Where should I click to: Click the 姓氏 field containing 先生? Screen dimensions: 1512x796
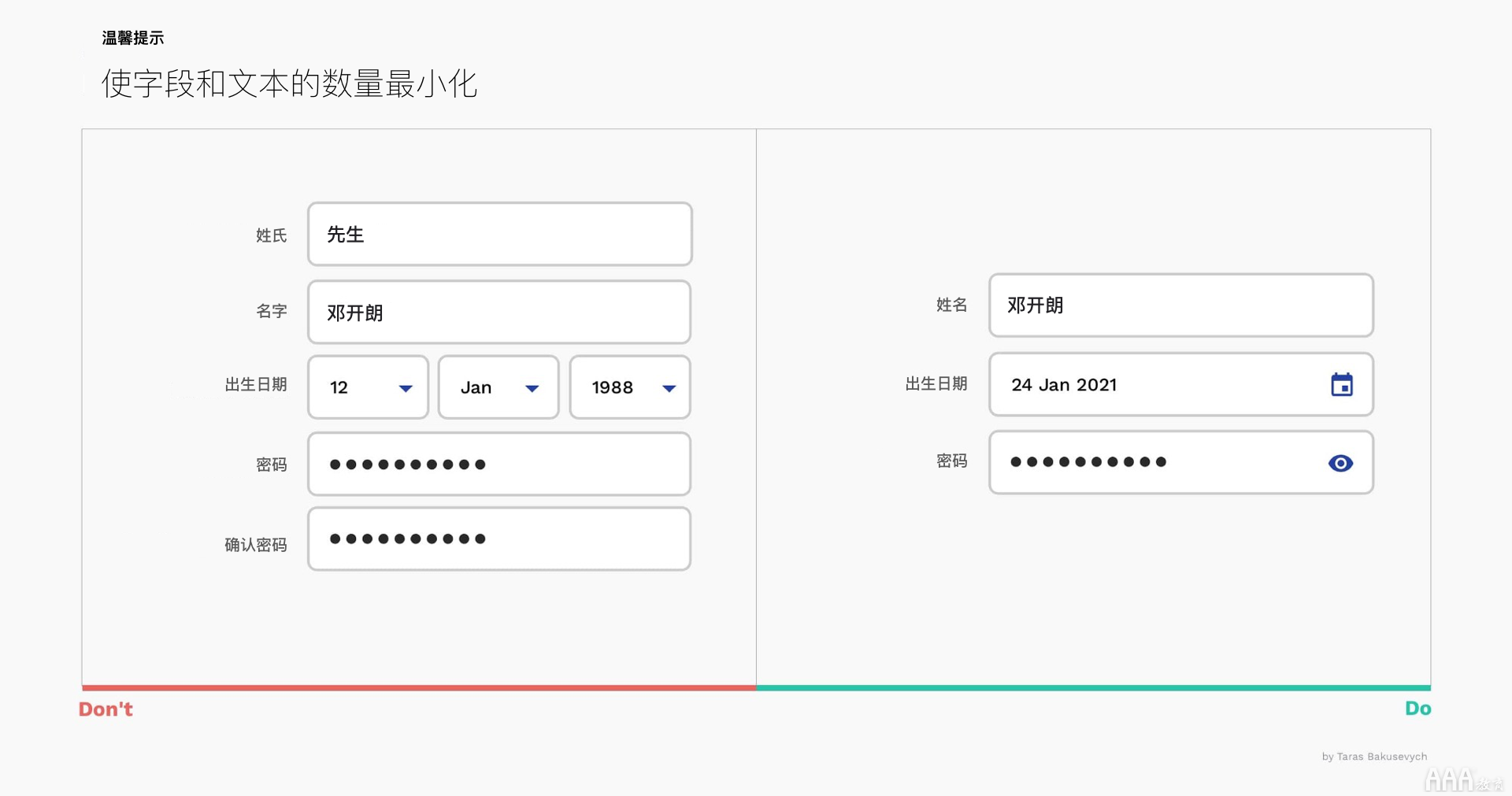click(500, 234)
